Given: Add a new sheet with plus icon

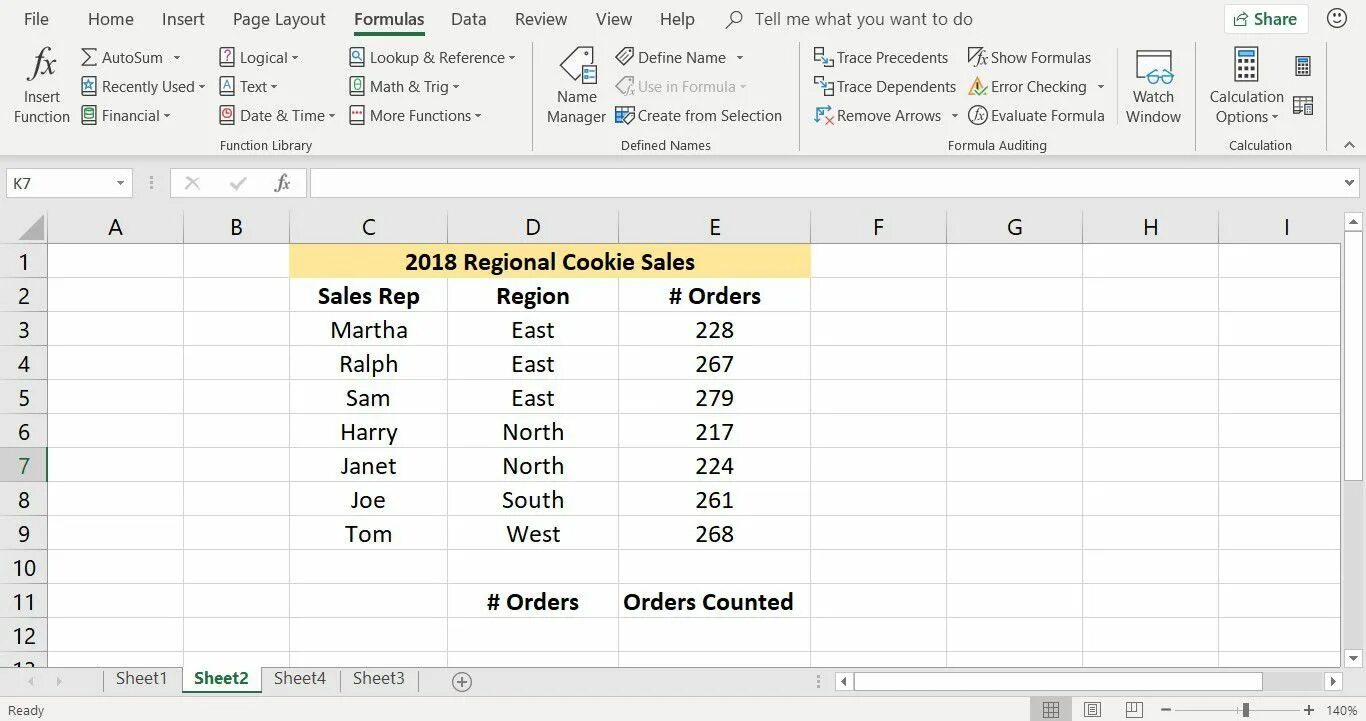Looking at the screenshot, I should pos(461,681).
